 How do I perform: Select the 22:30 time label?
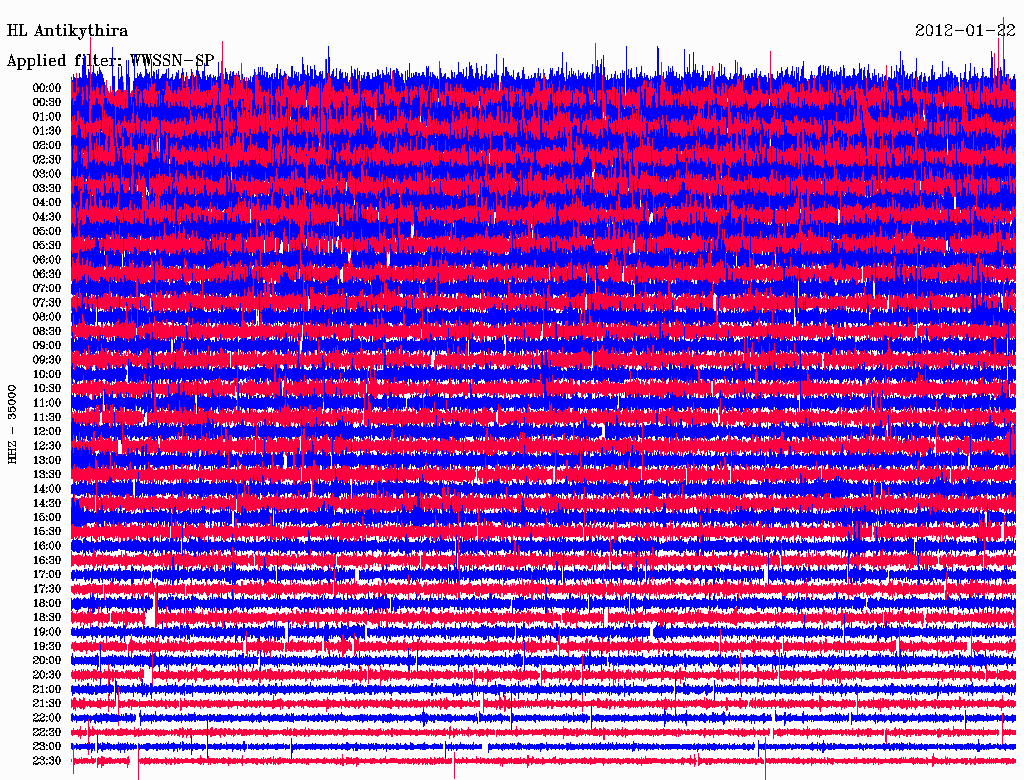point(47,732)
